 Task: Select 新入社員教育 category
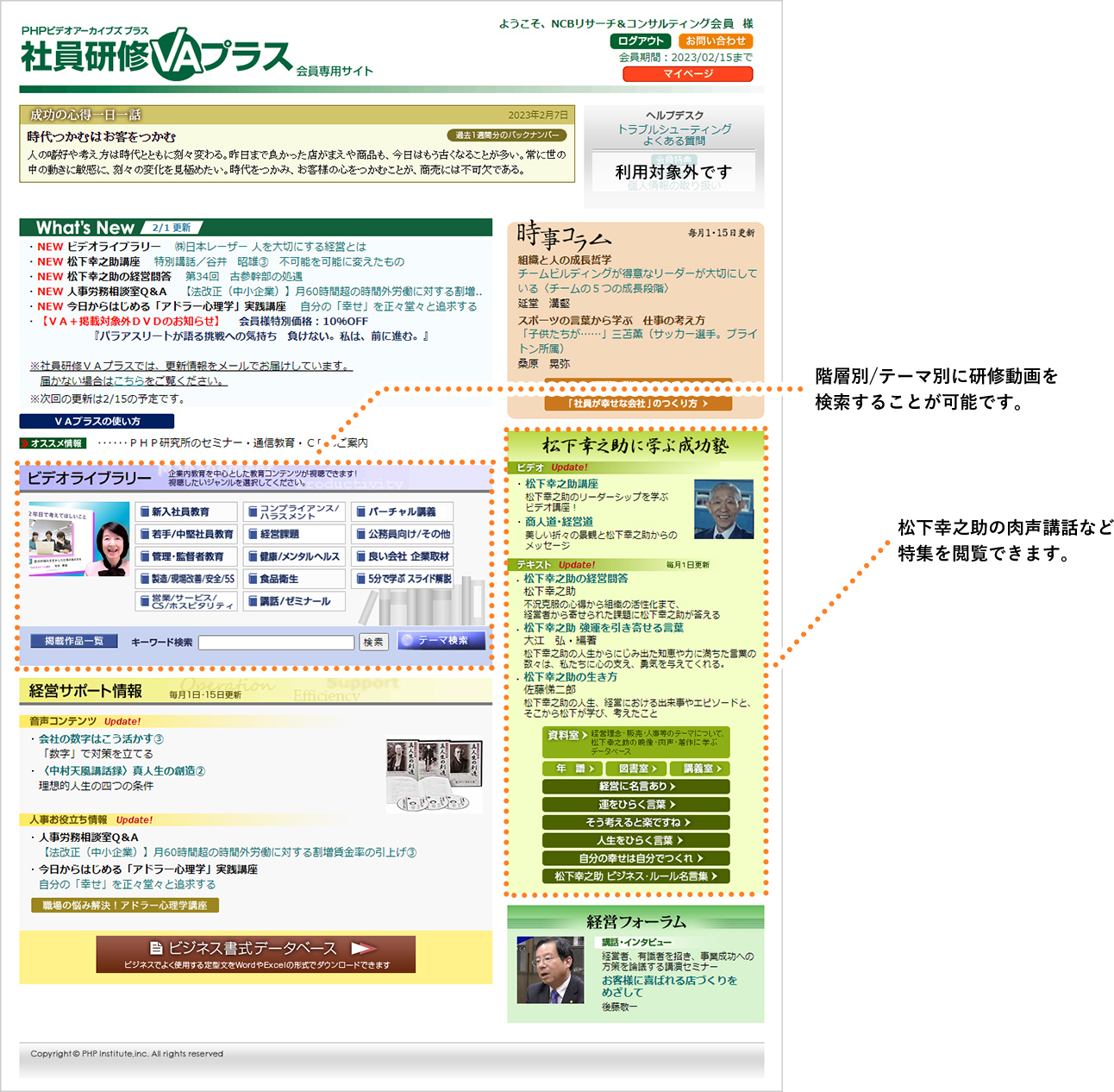point(185,511)
